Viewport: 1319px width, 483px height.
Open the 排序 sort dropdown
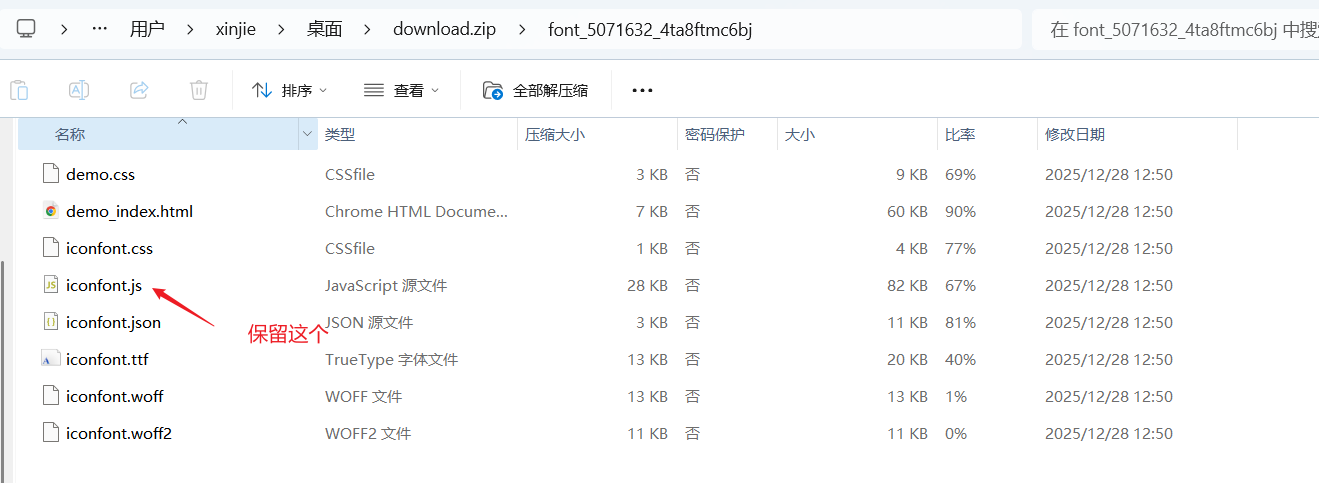tap(290, 90)
